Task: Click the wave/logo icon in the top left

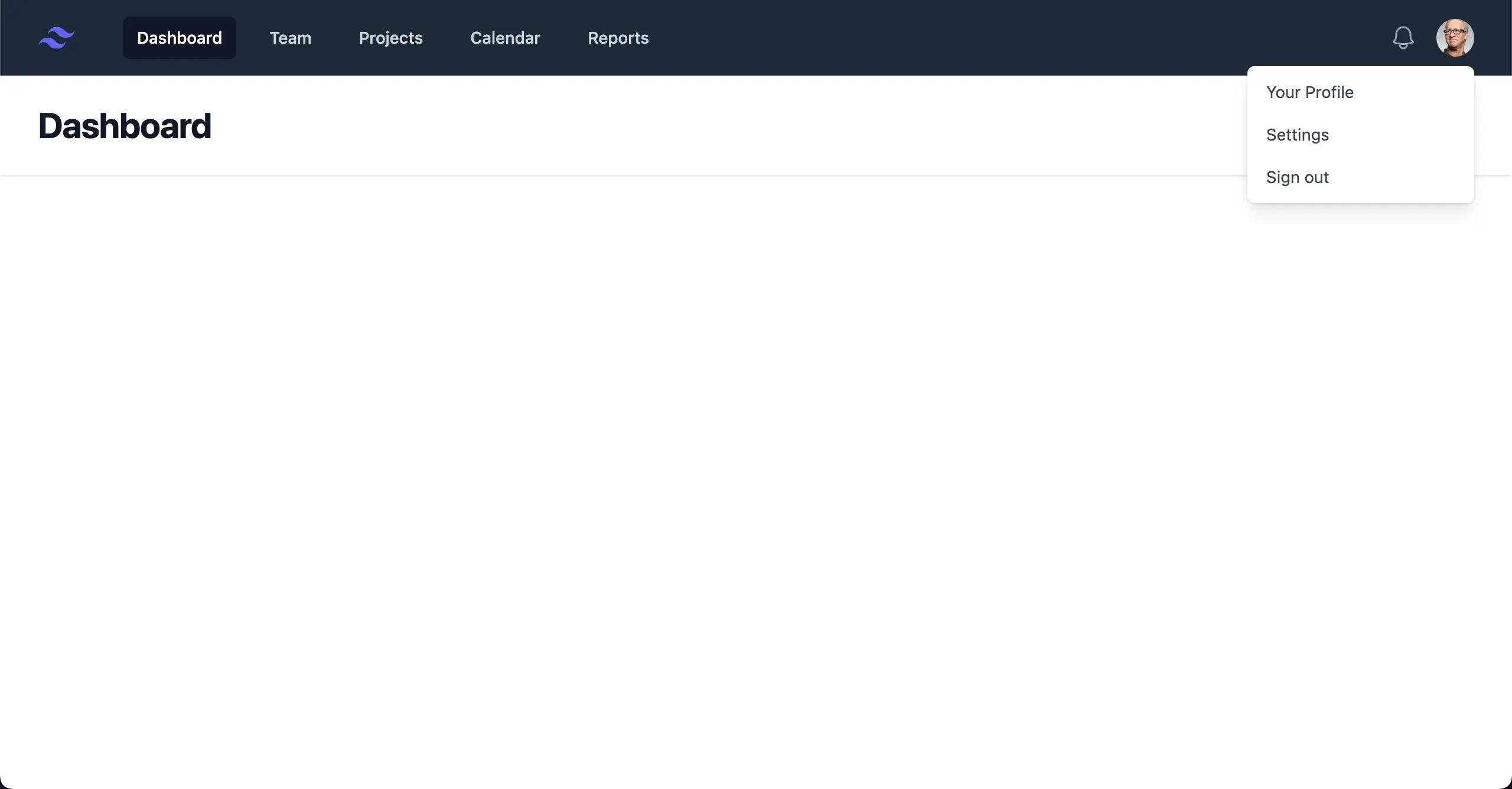Action: tap(56, 37)
